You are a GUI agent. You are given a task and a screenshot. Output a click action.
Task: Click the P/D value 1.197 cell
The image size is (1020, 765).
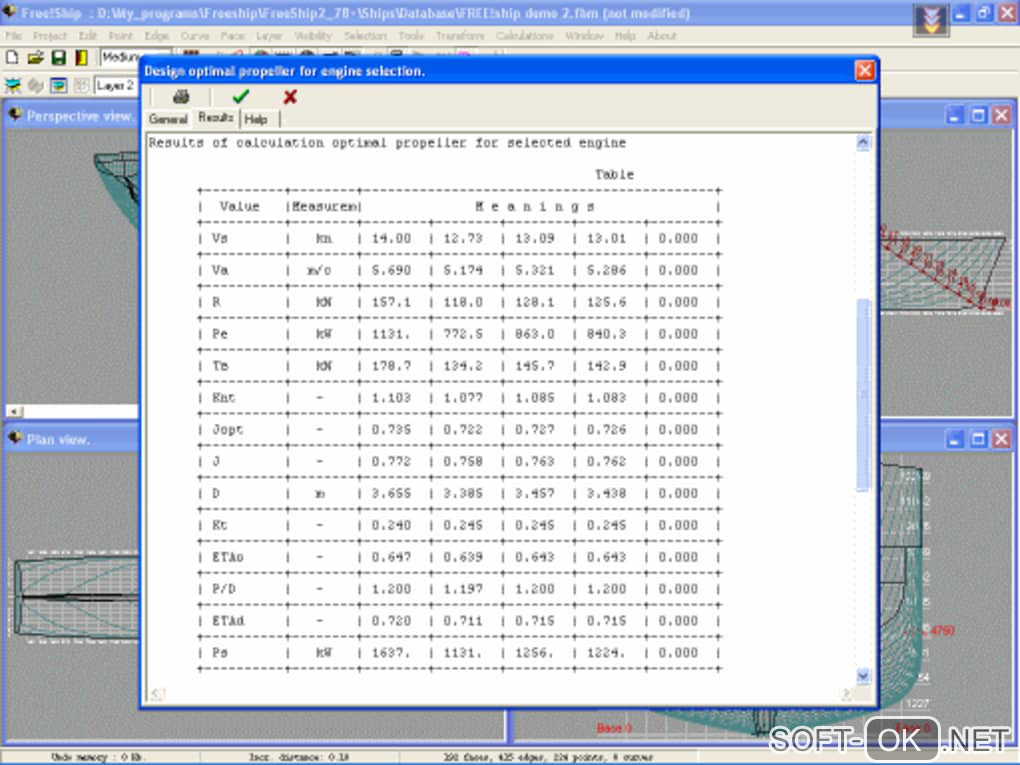[x=463, y=589]
